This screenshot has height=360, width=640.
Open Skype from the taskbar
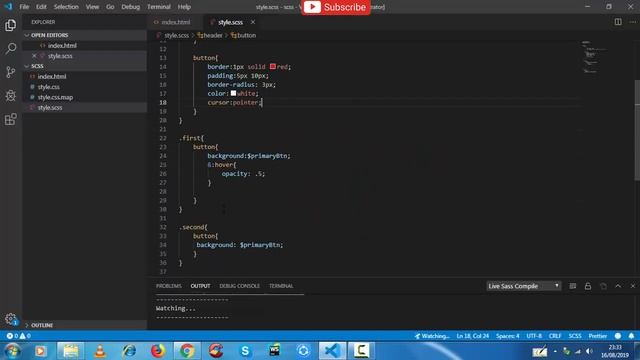[245, 351]
